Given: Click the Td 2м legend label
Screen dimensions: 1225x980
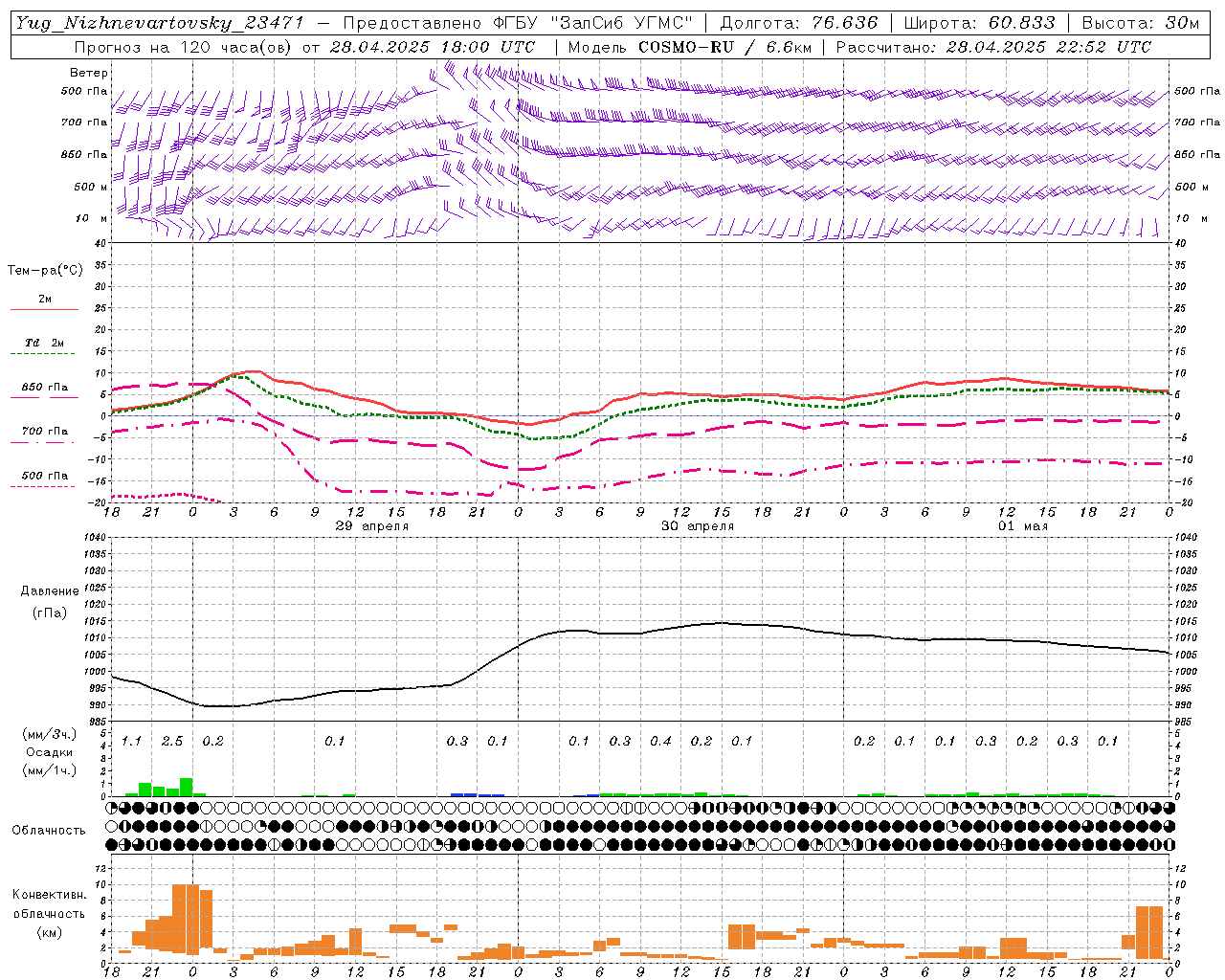Looking at the screenshot, I should click(x=44, y=343).
